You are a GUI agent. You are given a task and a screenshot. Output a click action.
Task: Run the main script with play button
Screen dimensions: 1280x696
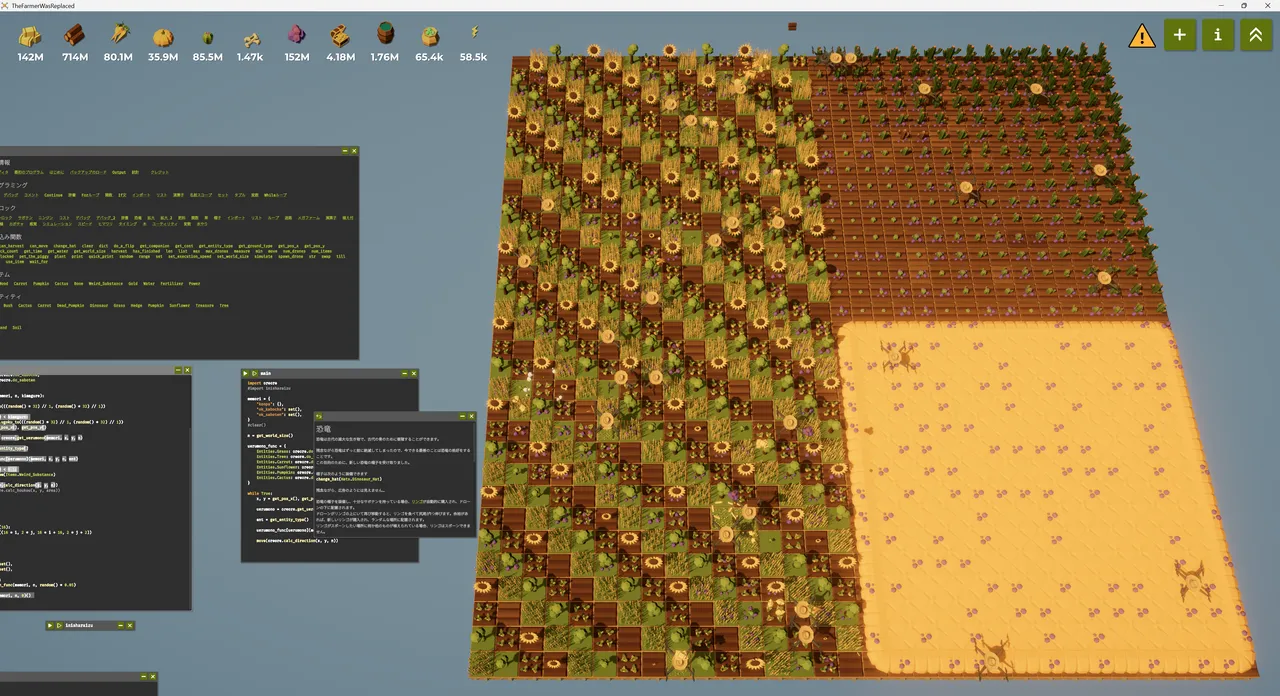(x=247, y=373)
